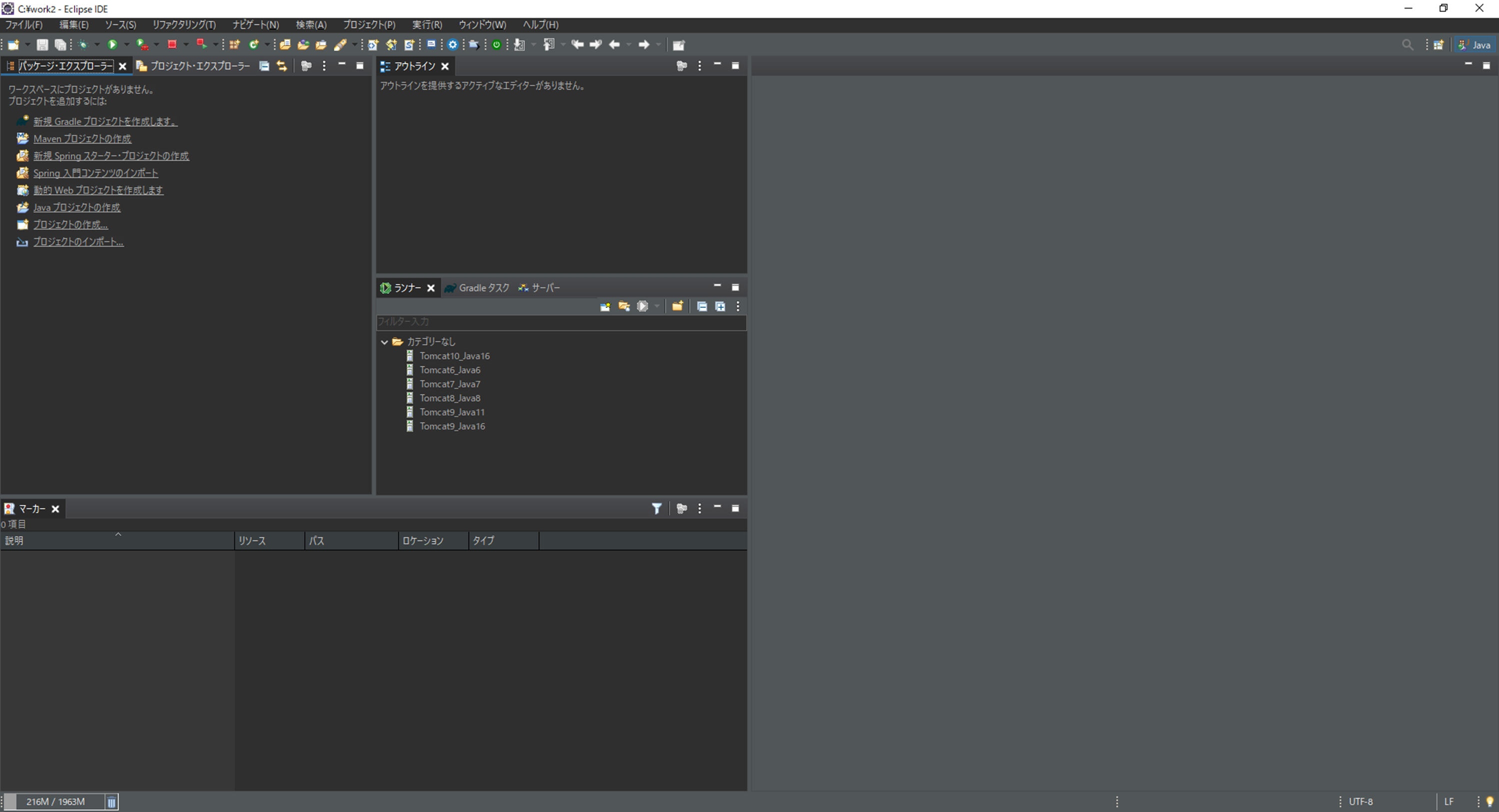This screenshot has height=812, width=1499.
Task: Click the Java perspective button
Action: tap(1475, 45)
